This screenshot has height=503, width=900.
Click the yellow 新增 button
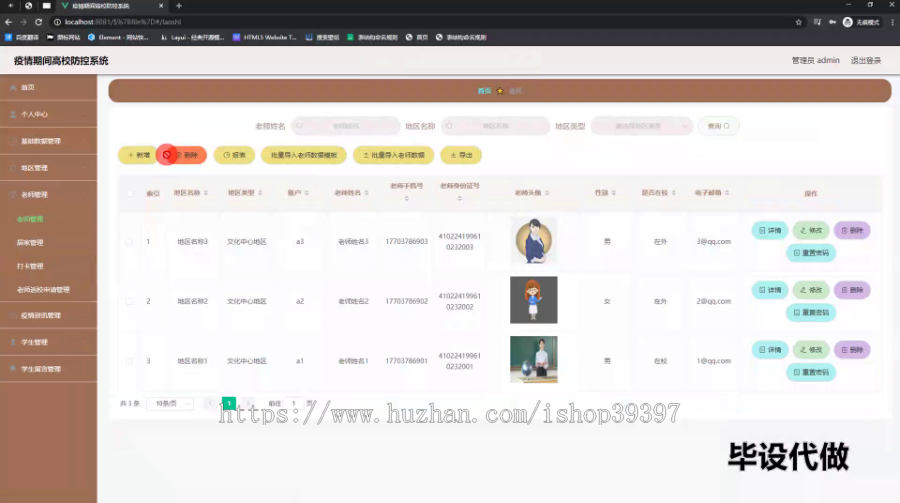138,155
